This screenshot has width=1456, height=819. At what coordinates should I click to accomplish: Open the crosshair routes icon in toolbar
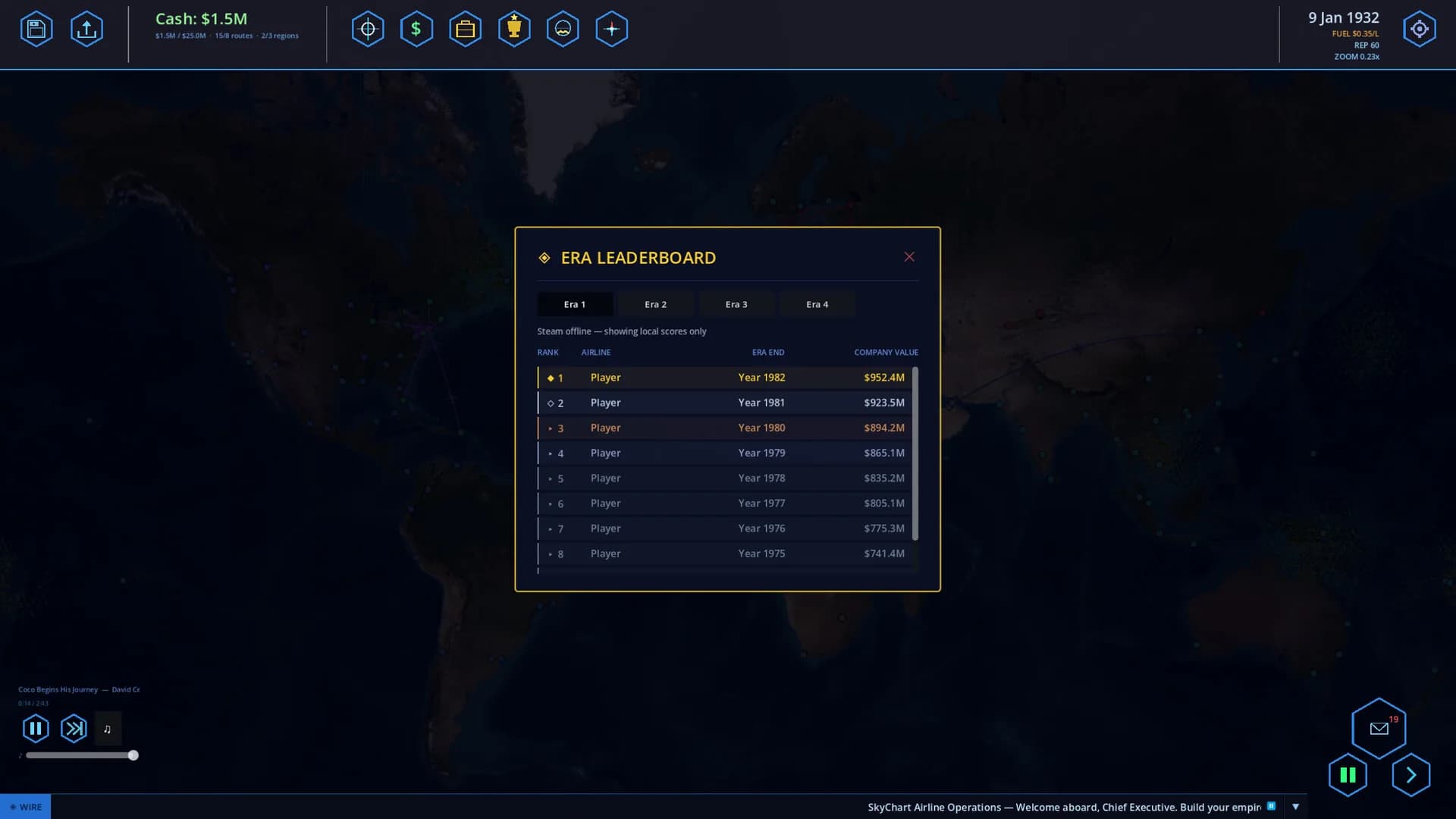tap(368, 29)
